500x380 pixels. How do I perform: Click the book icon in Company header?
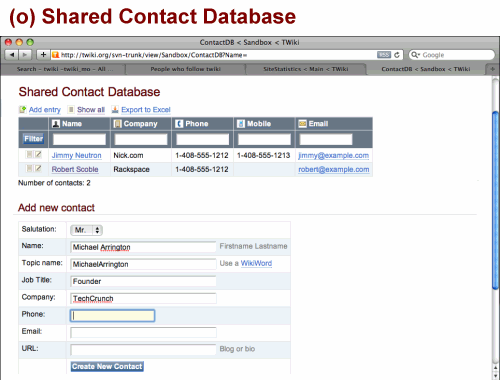coord(117,124)
